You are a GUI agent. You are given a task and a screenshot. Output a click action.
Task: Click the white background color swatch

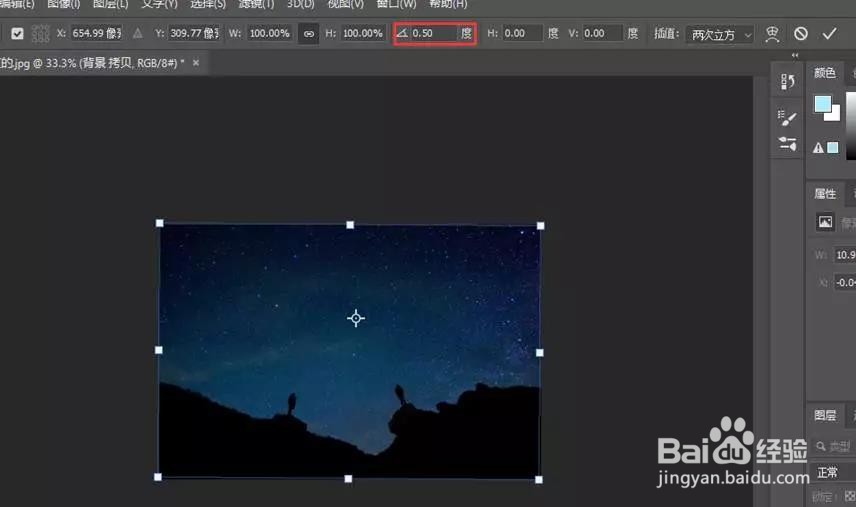click(835, 115)
